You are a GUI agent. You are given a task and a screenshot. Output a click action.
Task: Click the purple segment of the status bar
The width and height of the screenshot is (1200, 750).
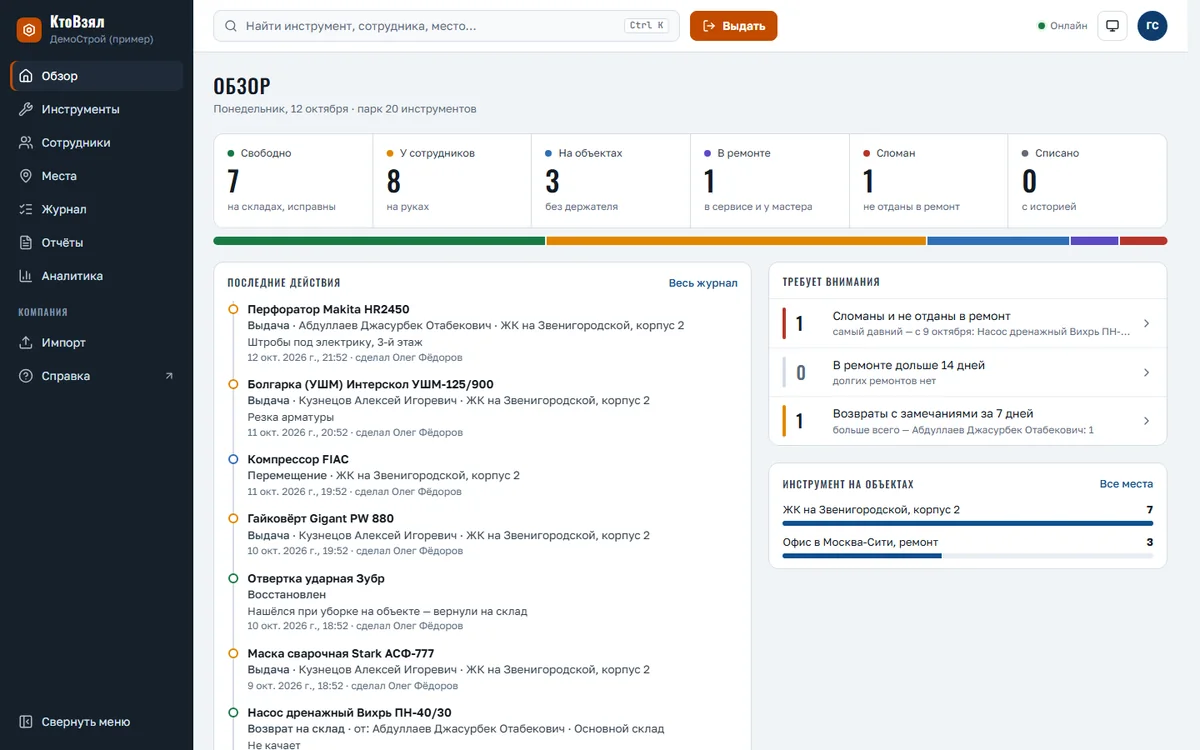click(1094, 241)
